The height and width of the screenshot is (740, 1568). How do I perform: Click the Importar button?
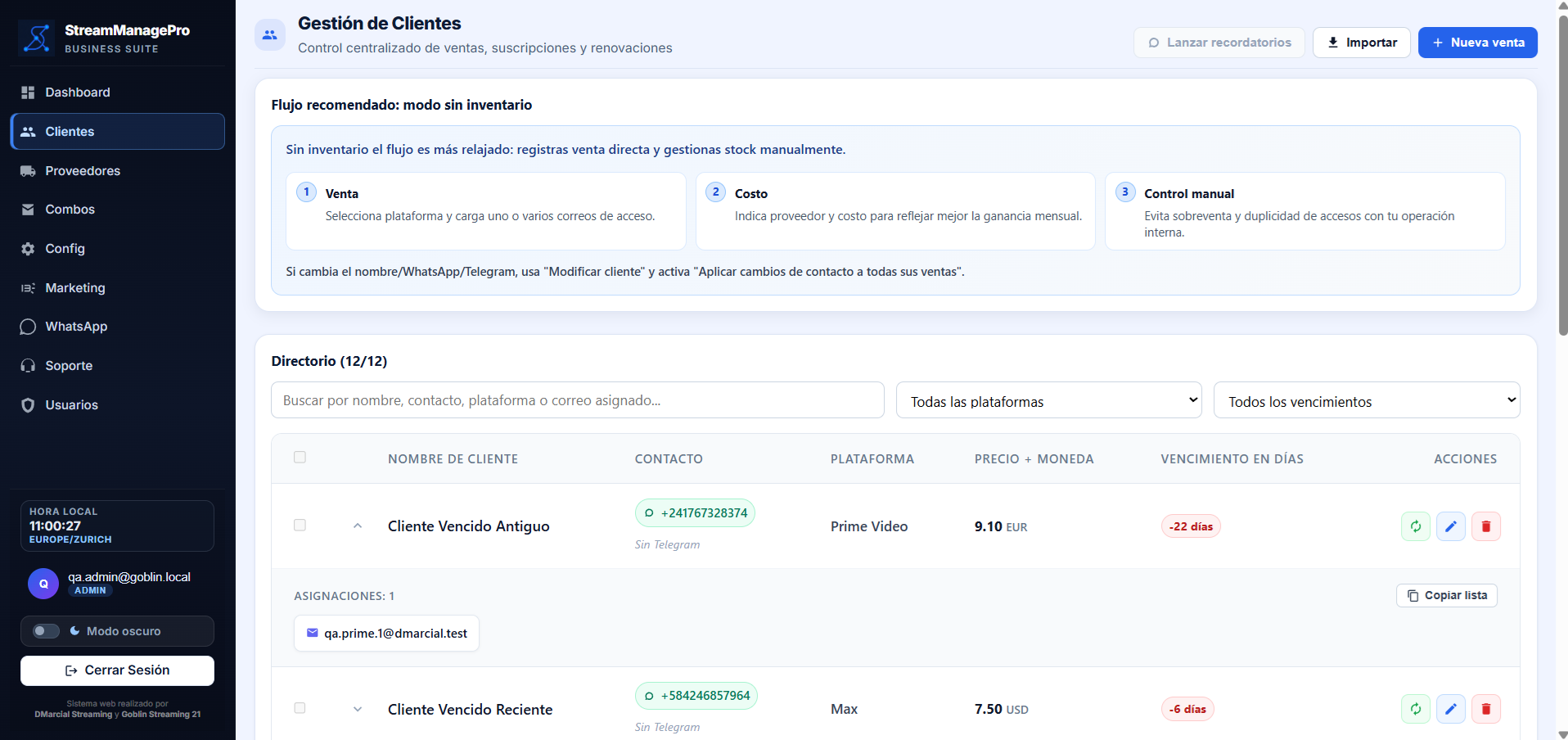click(x=1362, y=43)
